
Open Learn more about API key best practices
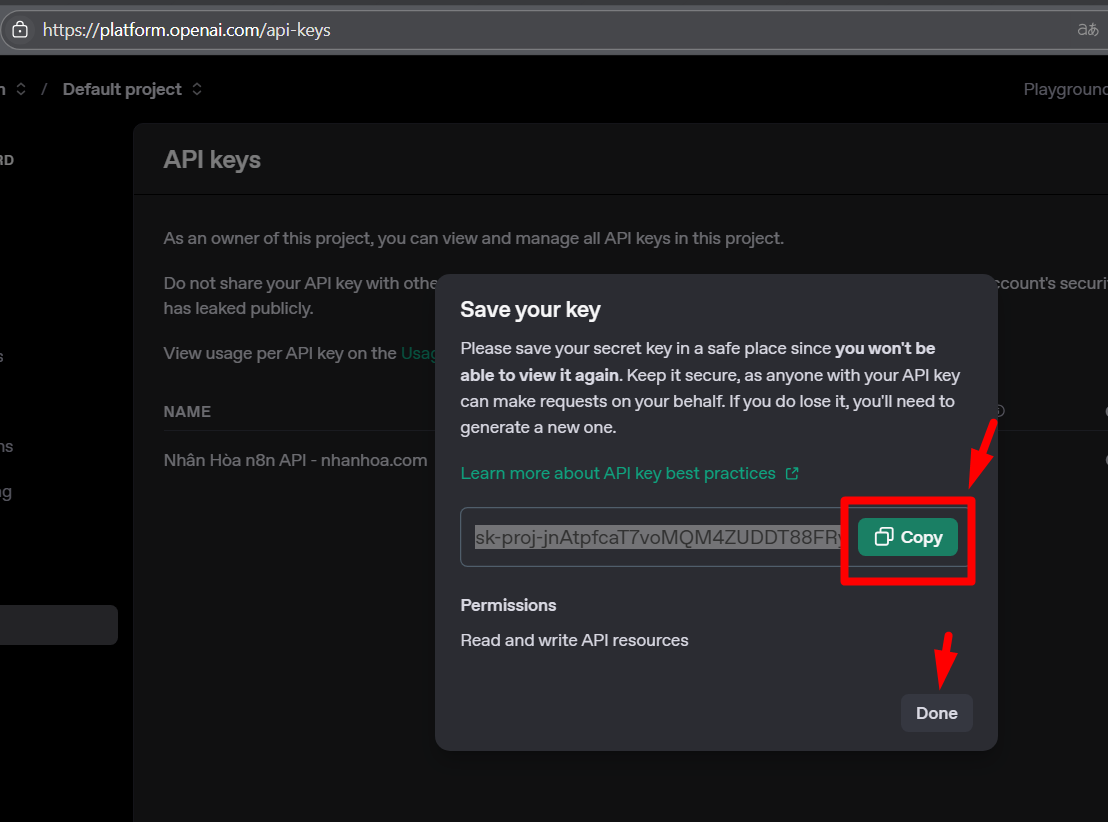pyautogui.click(x=629, y=473)
